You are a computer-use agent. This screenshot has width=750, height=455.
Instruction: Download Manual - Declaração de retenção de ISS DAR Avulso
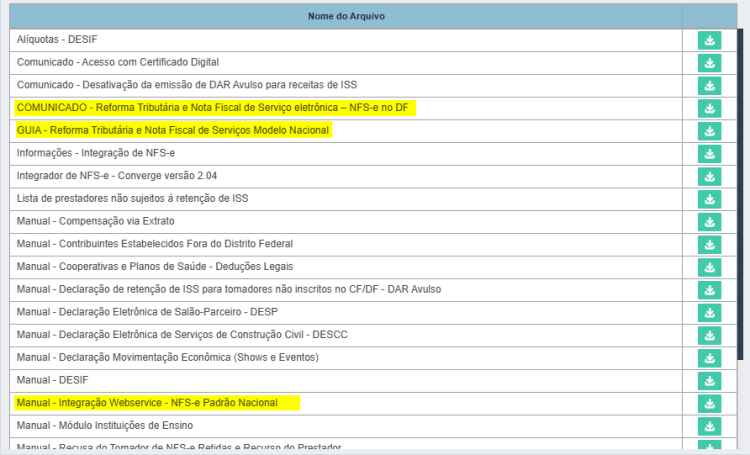click(709, 290)
